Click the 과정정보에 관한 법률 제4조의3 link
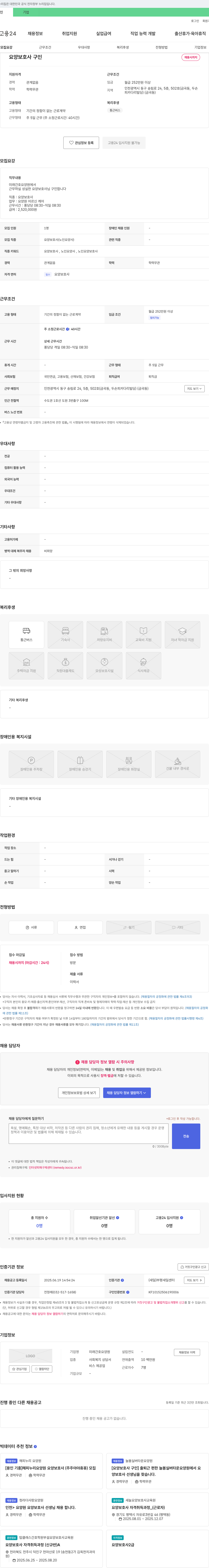This screenshot has width=209, height=1568. click(x=167, y=996)
